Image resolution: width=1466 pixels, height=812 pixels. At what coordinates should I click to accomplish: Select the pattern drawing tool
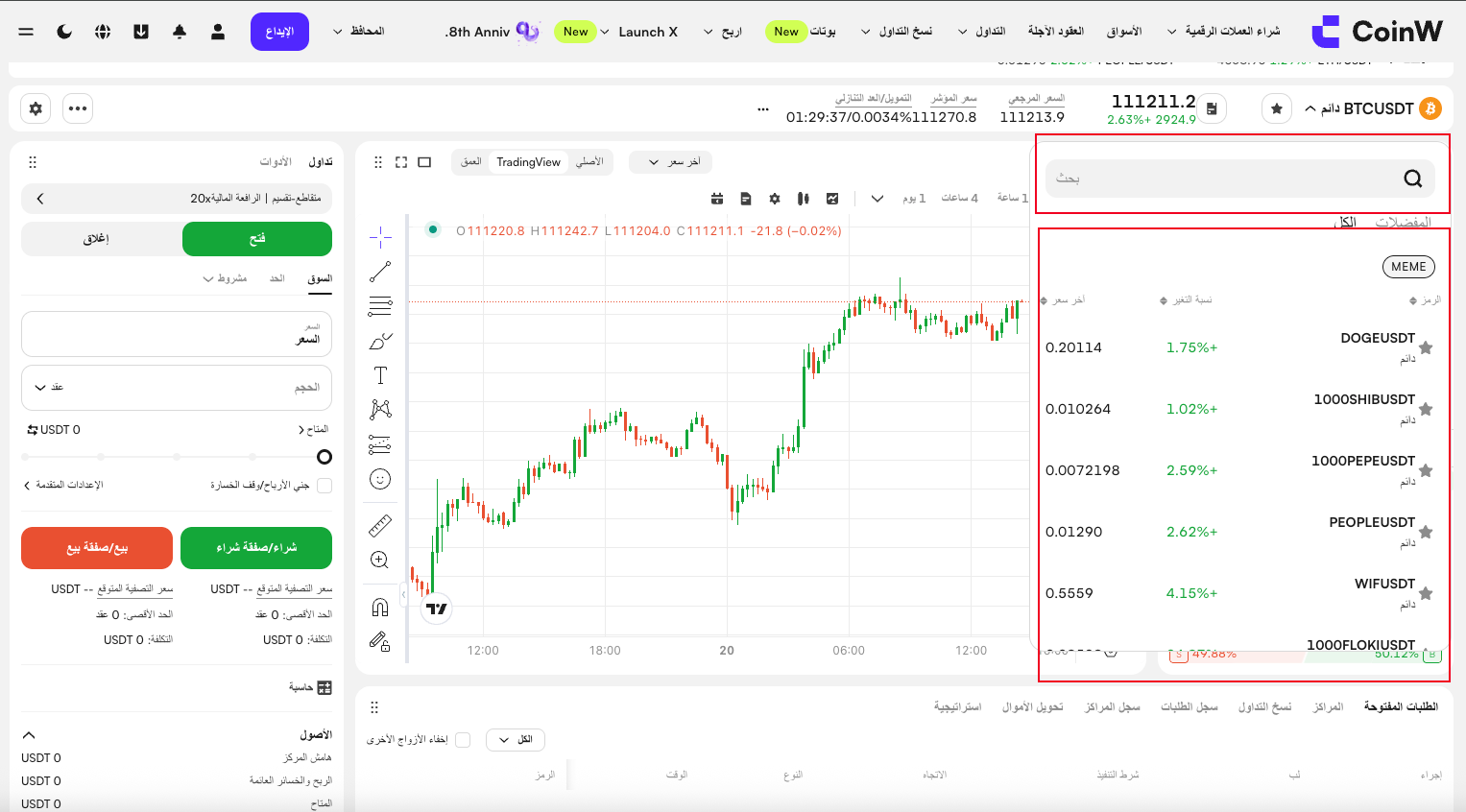380,410
